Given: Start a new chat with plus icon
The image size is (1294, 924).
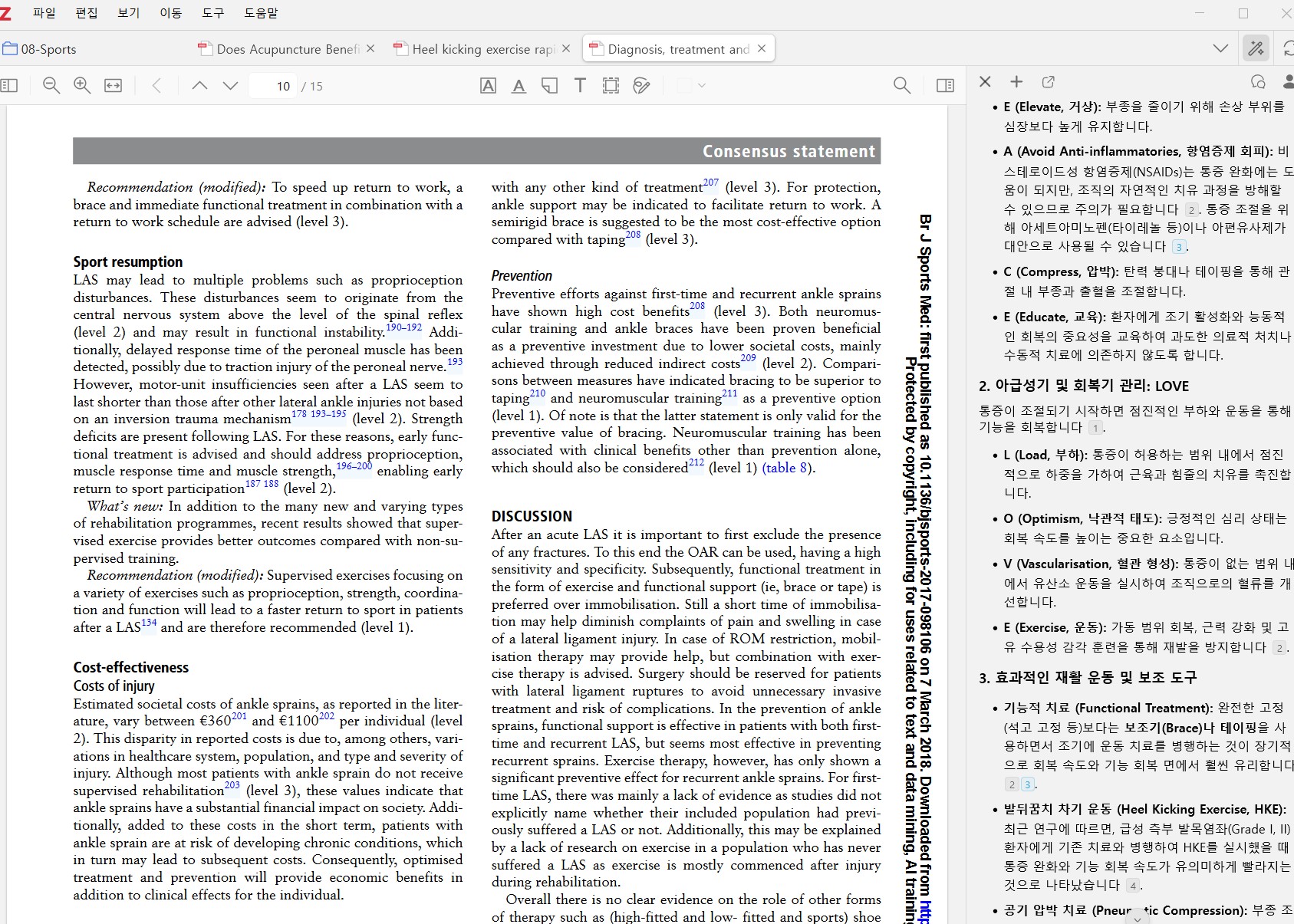Looking at the screenshot, I should coord(1016,81).
